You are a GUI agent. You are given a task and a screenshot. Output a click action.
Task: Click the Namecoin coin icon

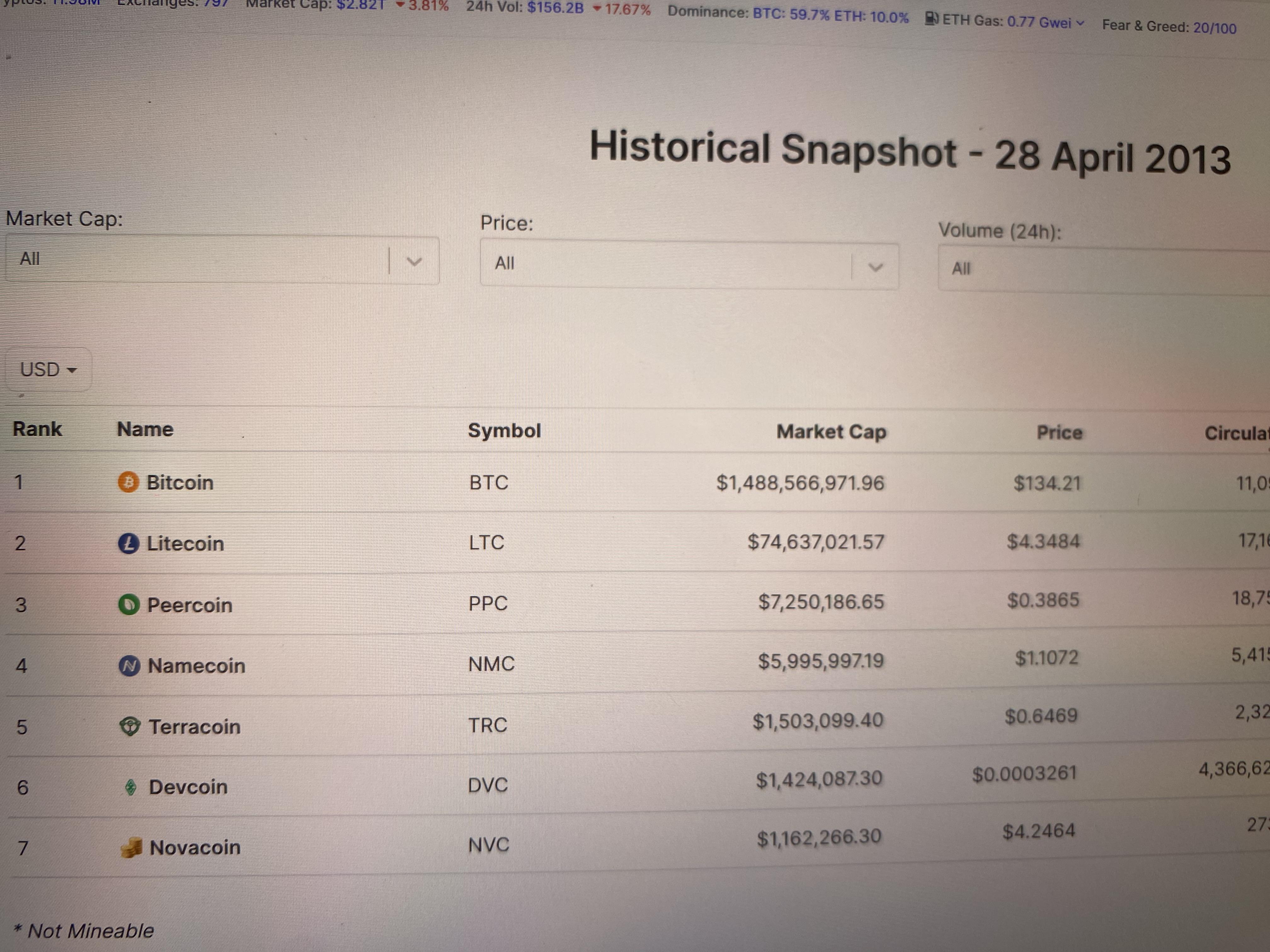coord(130,666)
